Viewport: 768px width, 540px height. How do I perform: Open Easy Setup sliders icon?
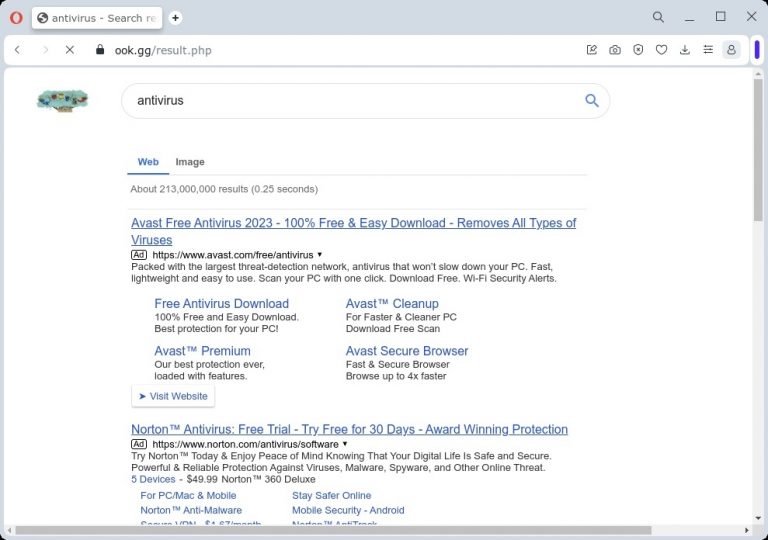pos(708,50)
